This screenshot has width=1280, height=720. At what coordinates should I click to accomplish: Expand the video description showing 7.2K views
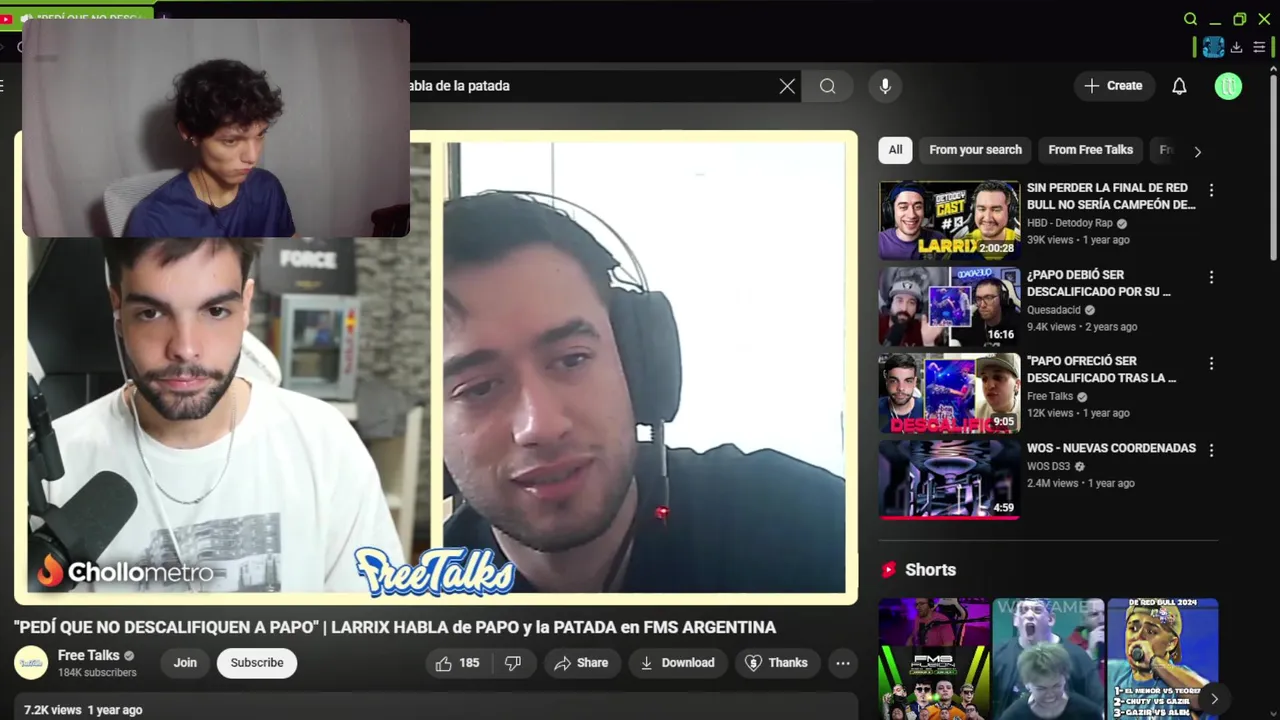[x=436, y=706]
